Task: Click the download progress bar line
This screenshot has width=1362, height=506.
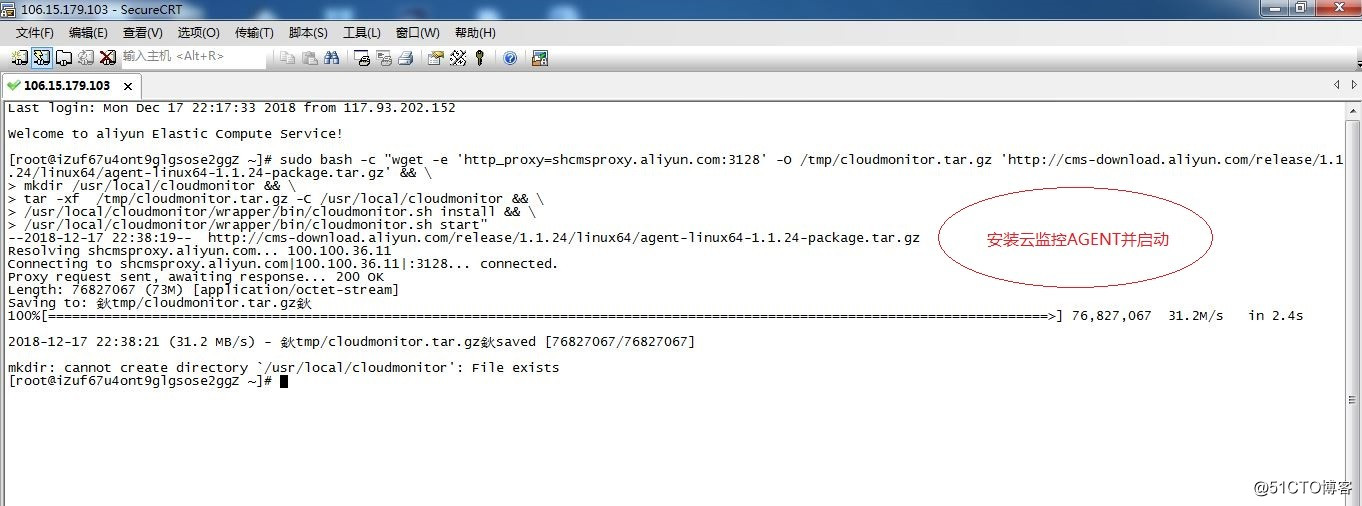Action: 655,316
